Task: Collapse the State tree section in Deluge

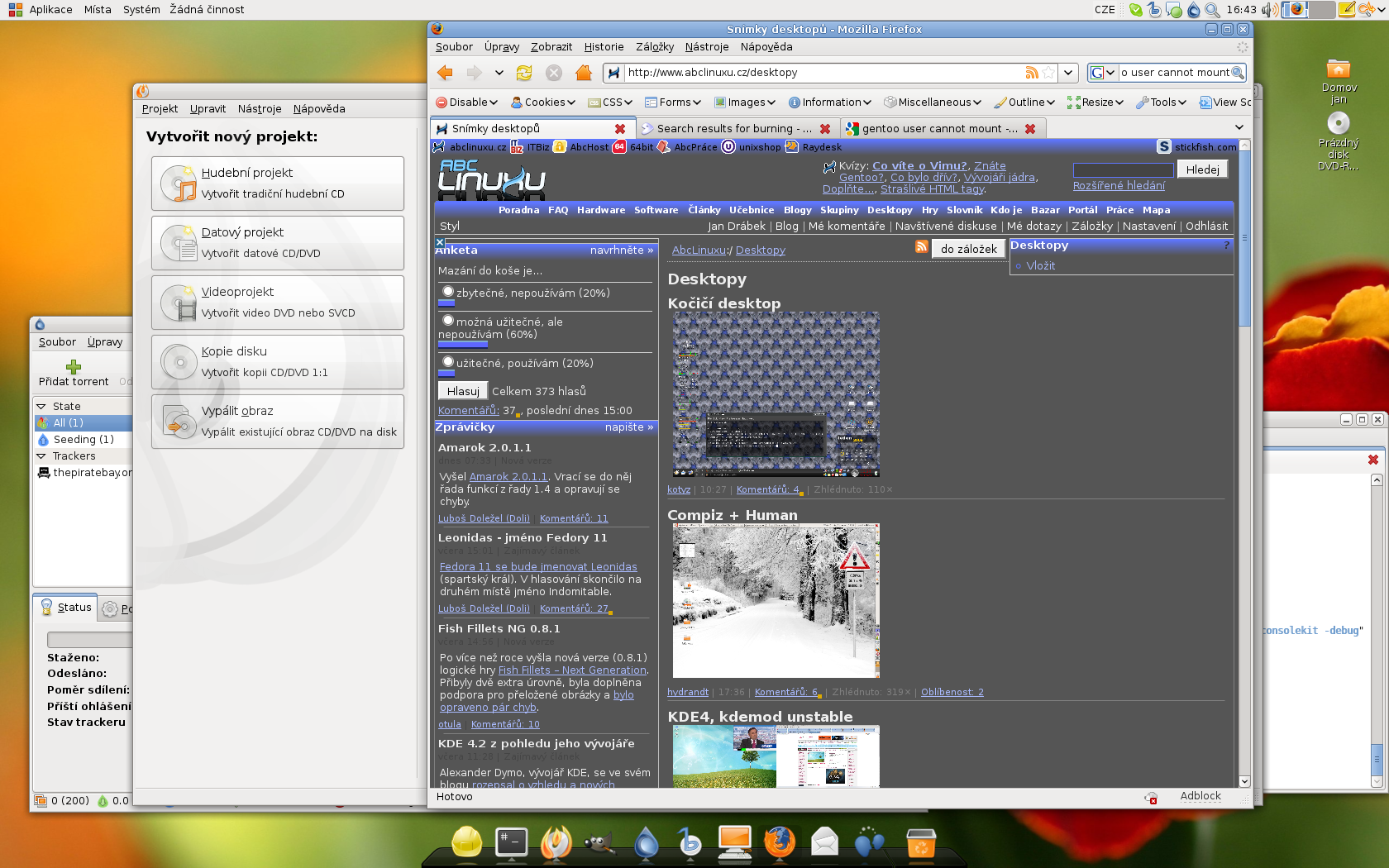Action: (41, 407)
